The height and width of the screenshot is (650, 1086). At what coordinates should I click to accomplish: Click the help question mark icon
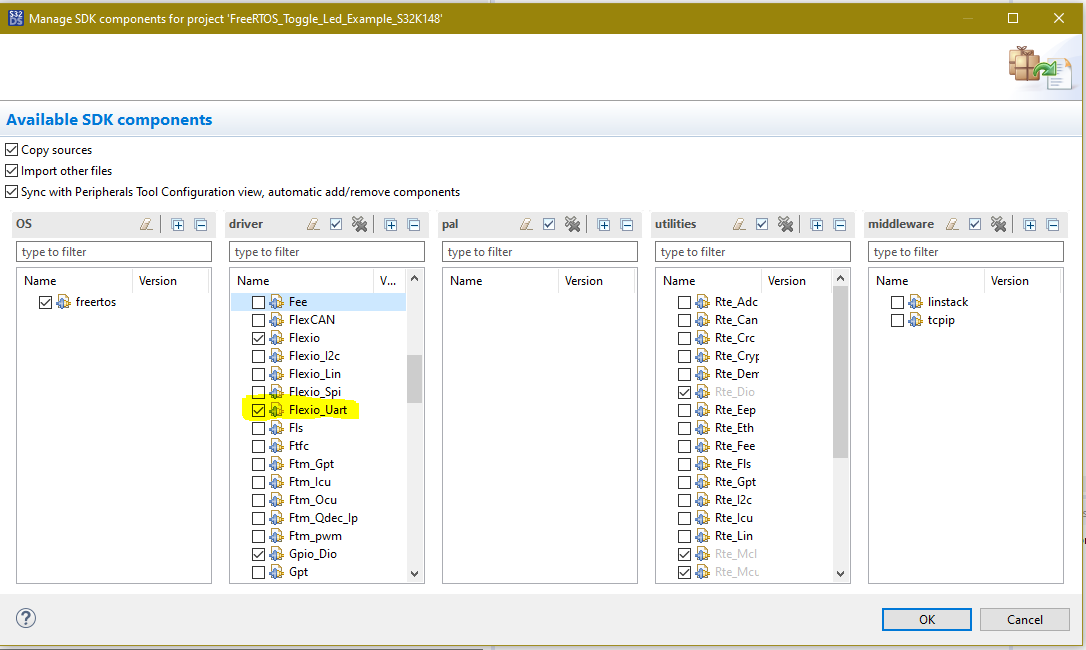[x=25, y=618]
